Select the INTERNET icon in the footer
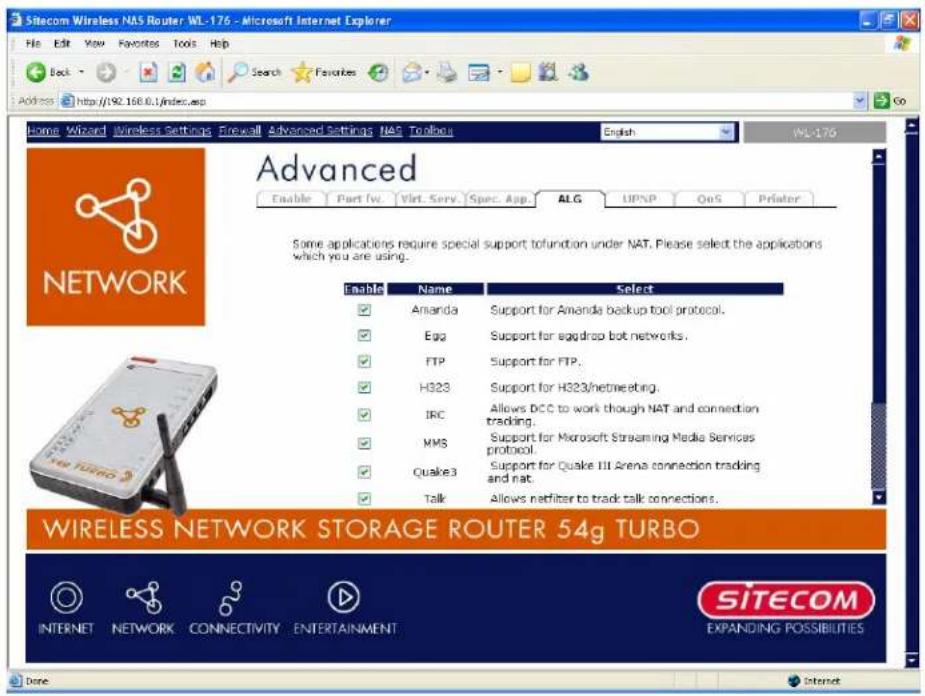 tap(66, 608)
